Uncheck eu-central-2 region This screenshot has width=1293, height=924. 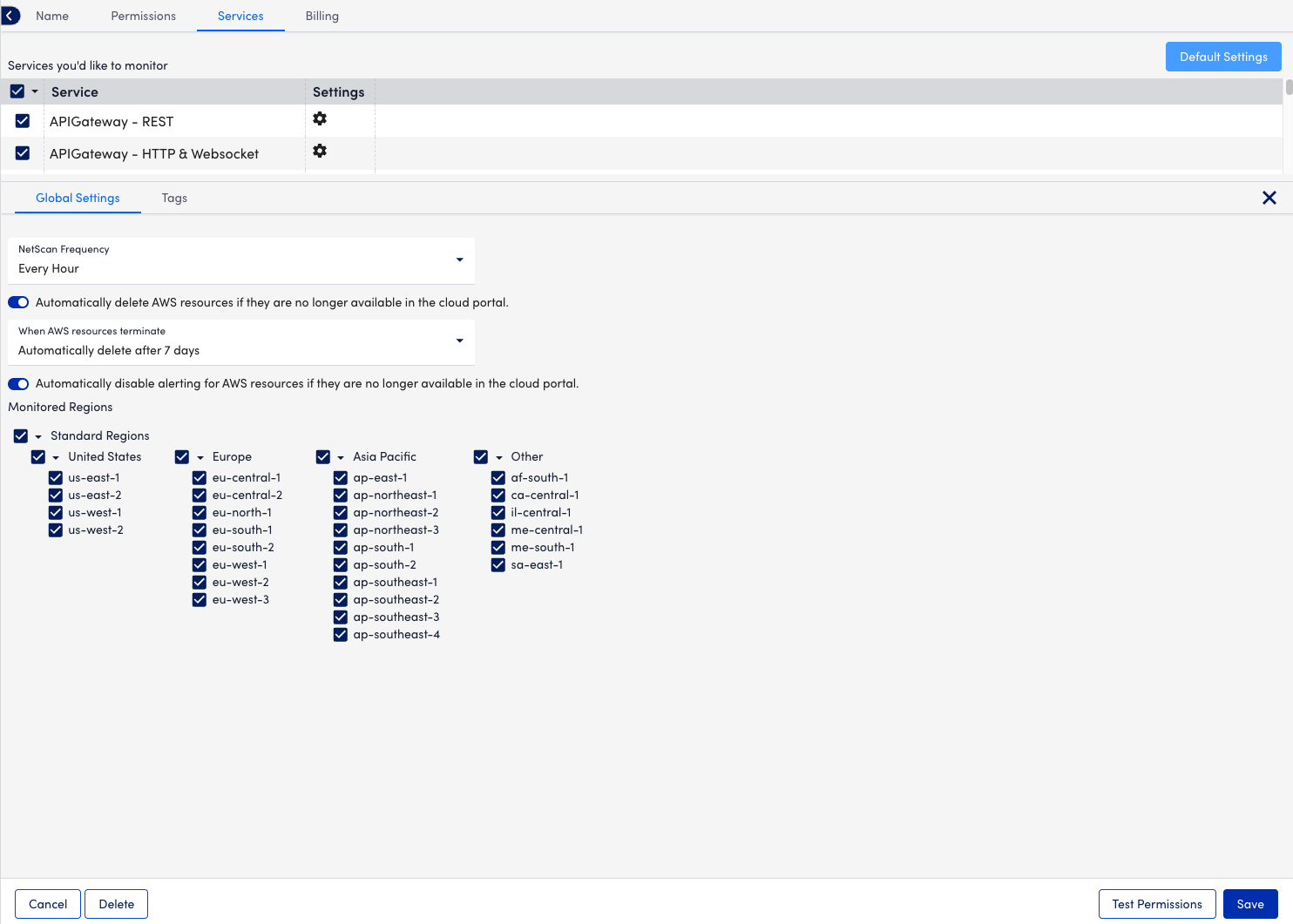pyautogui.click(x=200, y=495)
